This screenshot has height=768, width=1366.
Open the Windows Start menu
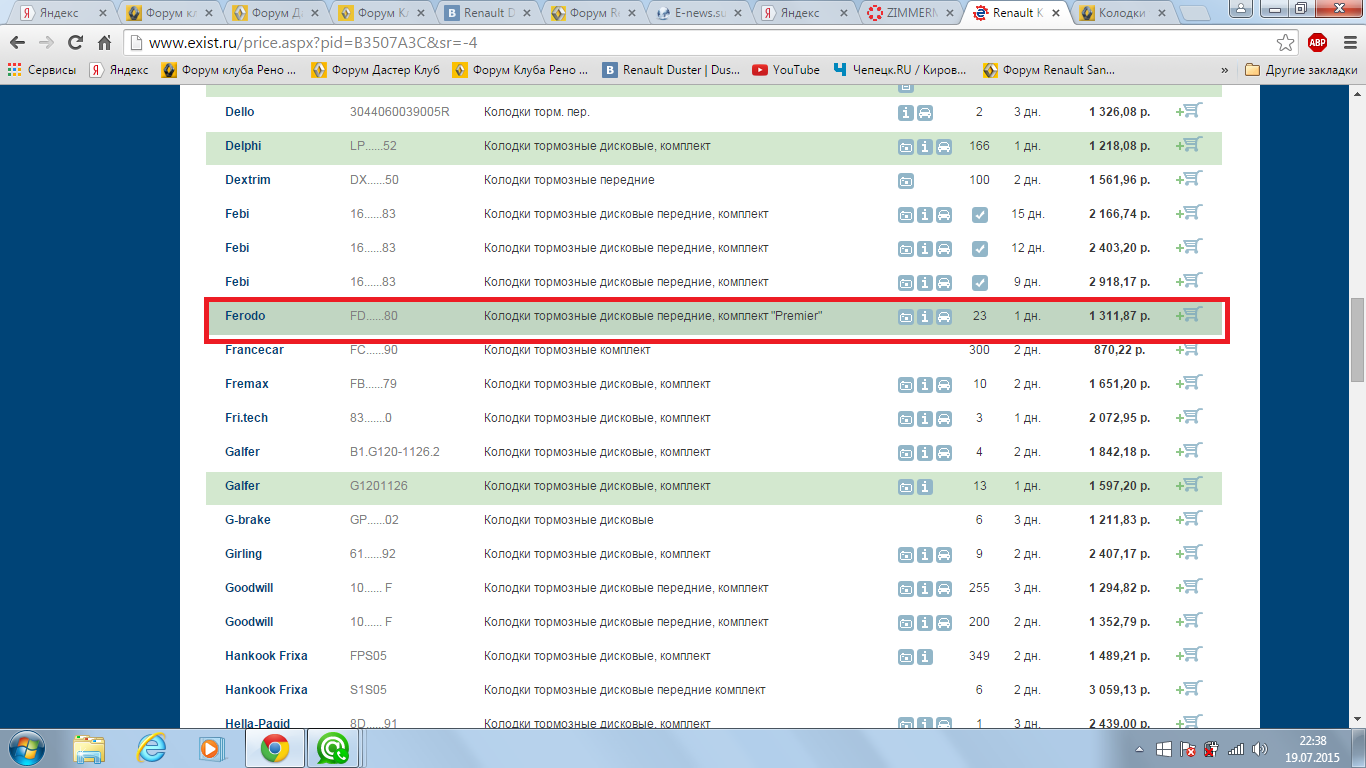tap(27, 748)
